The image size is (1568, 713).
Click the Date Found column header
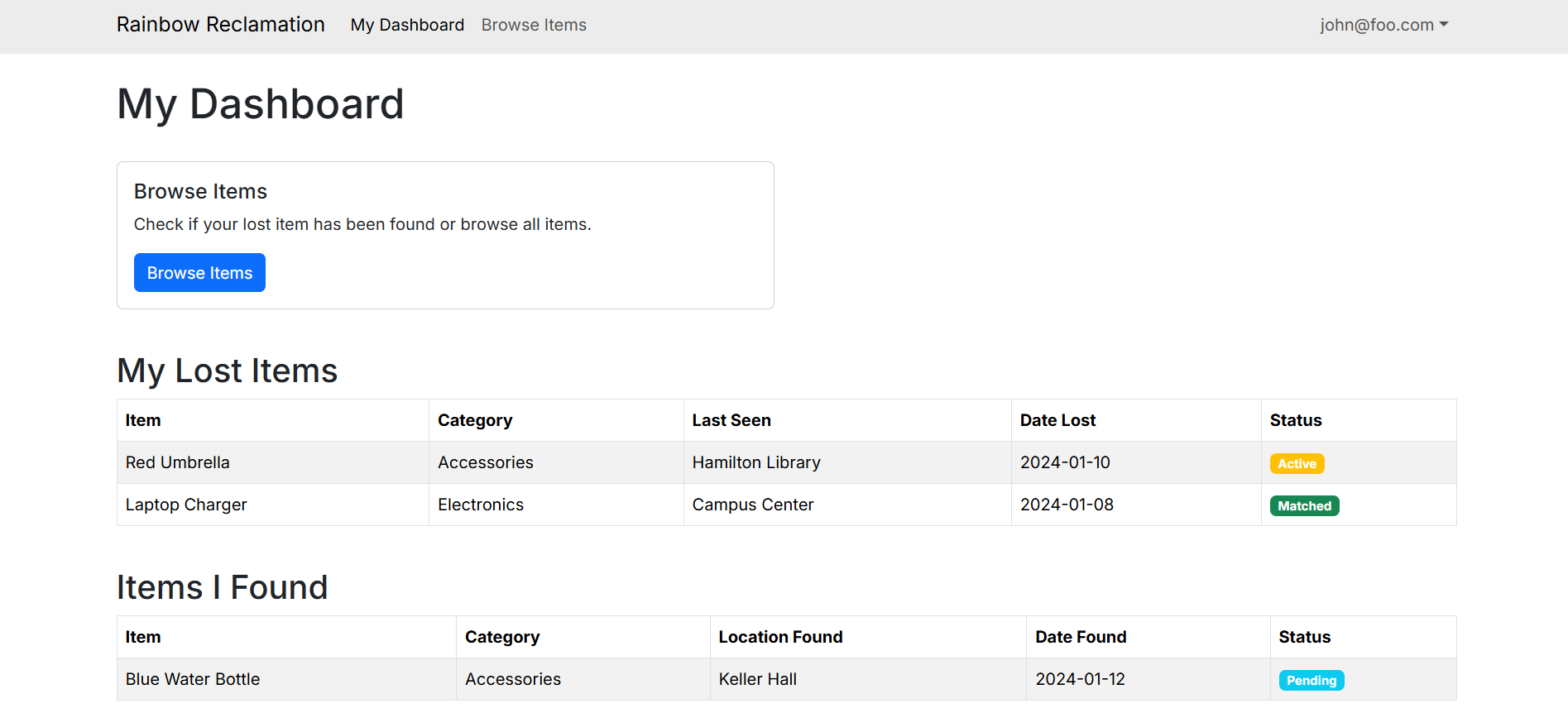click(x=1081, y=637)
